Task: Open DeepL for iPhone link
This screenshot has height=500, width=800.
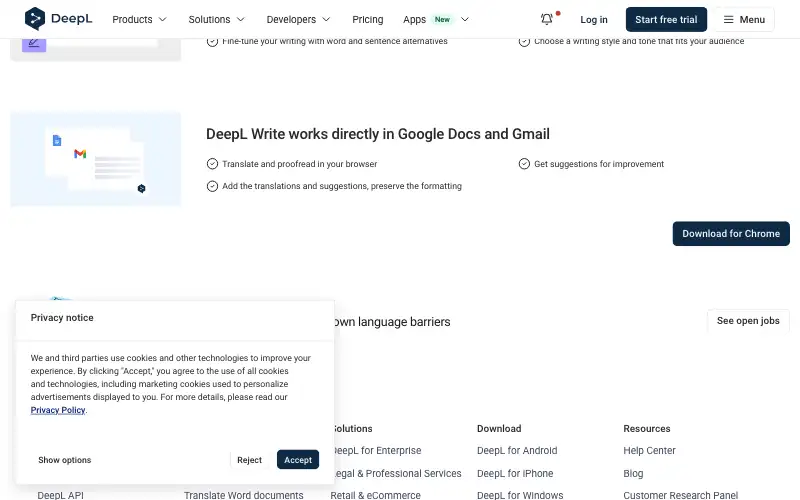Action: tap(515, 473)
